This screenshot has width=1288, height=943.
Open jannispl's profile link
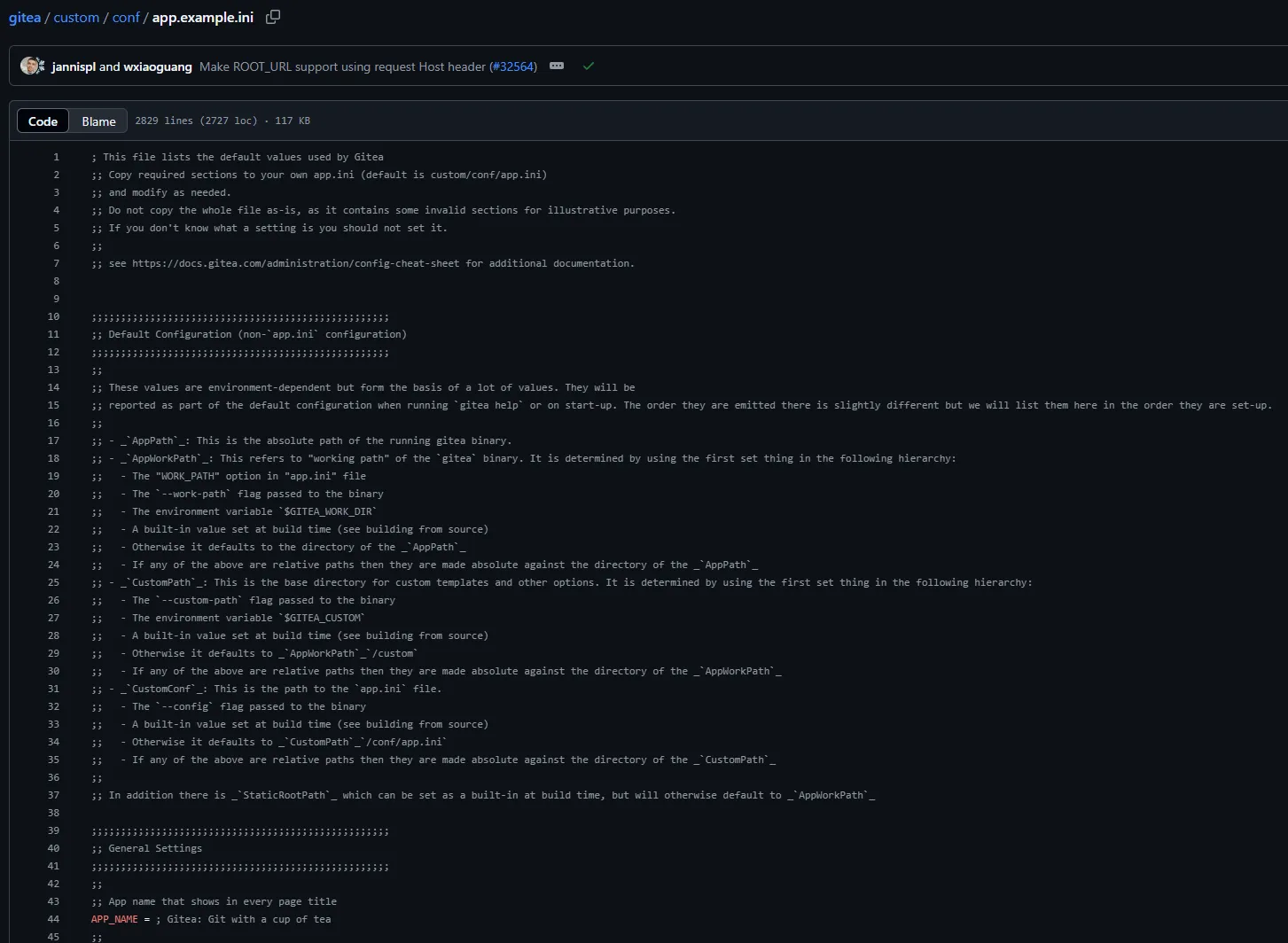pyautogui.click(x=74, y=67)
